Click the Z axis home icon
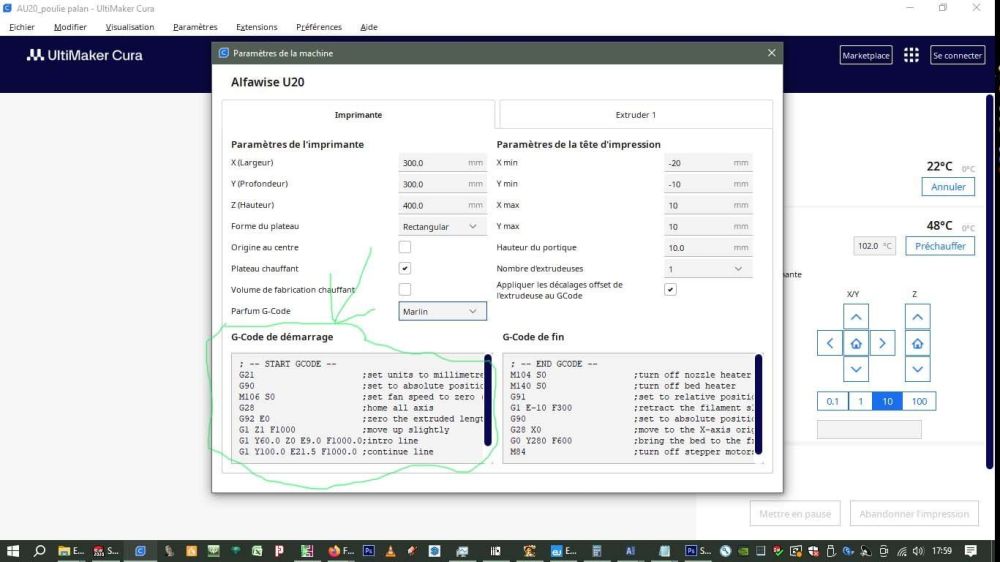 point(917,343)
